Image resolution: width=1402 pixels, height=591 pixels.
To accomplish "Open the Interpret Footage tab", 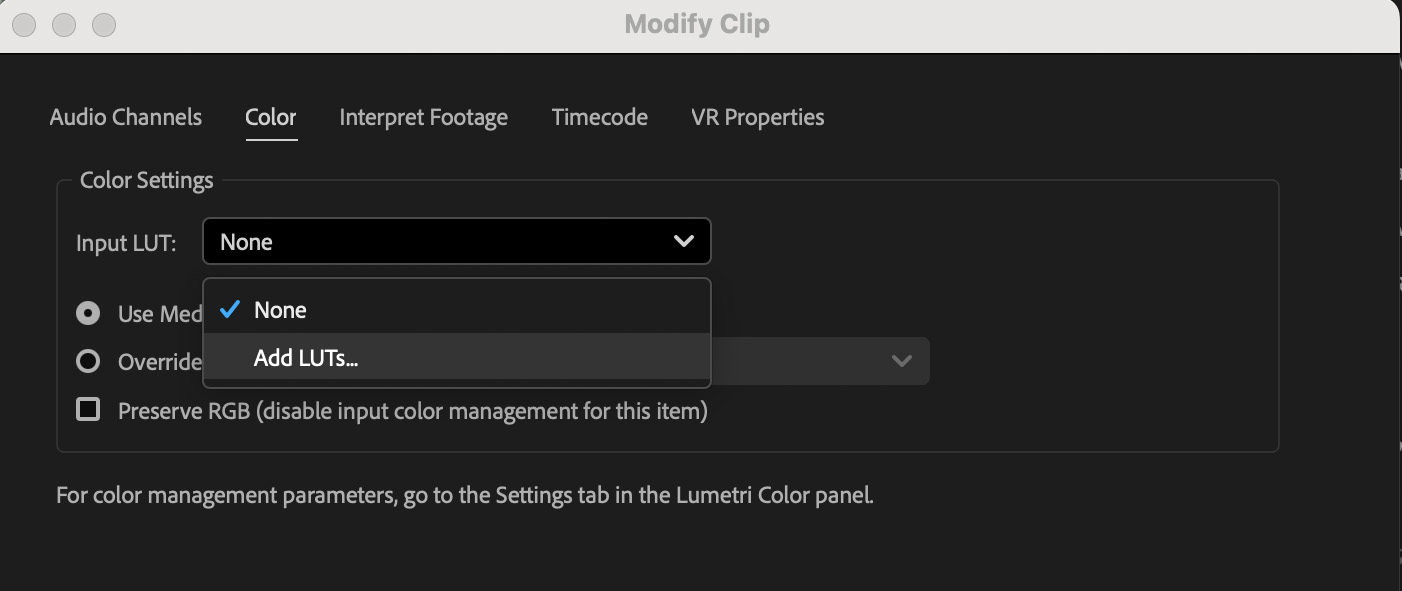I will [x=424, y=118].
